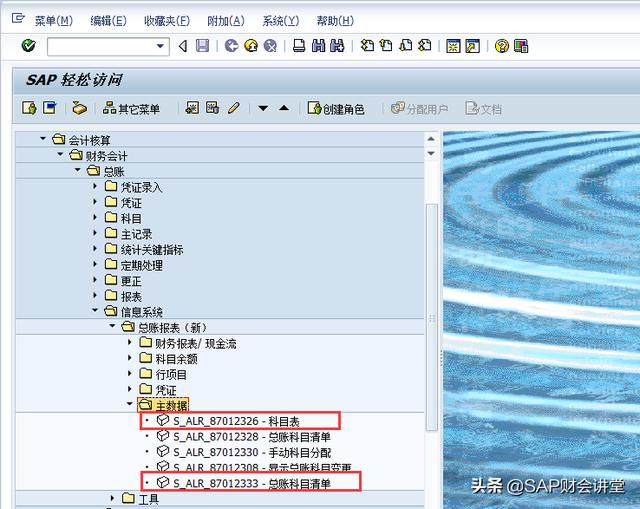Open Customize Local Layout icon
This screenshot has height=509, width=640.
coord(521,46)
